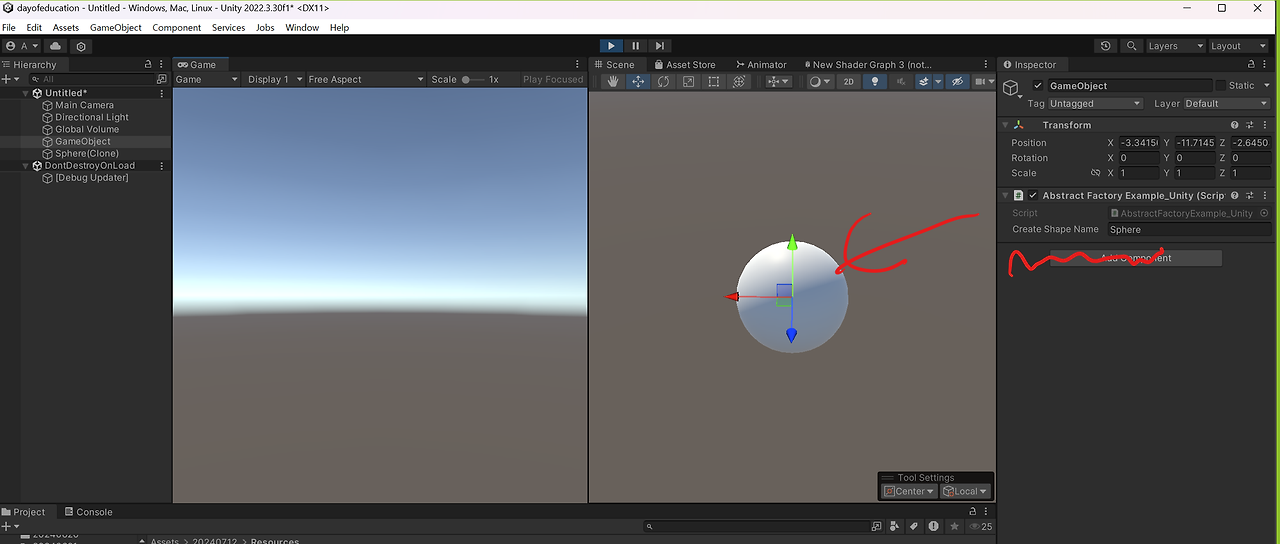Select the Move tool in Scene toolbar
Image resolution: width=1280 pixels, height=544 pixels.
tap(638, 82)
